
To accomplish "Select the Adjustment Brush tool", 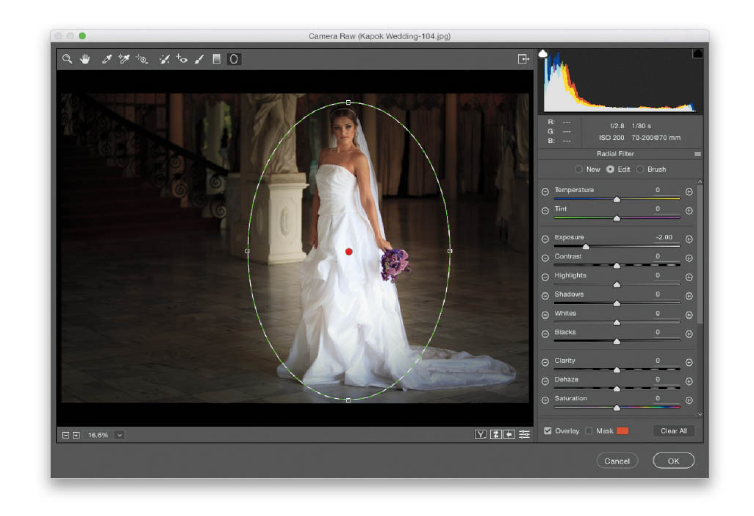I will click(199, 60).
